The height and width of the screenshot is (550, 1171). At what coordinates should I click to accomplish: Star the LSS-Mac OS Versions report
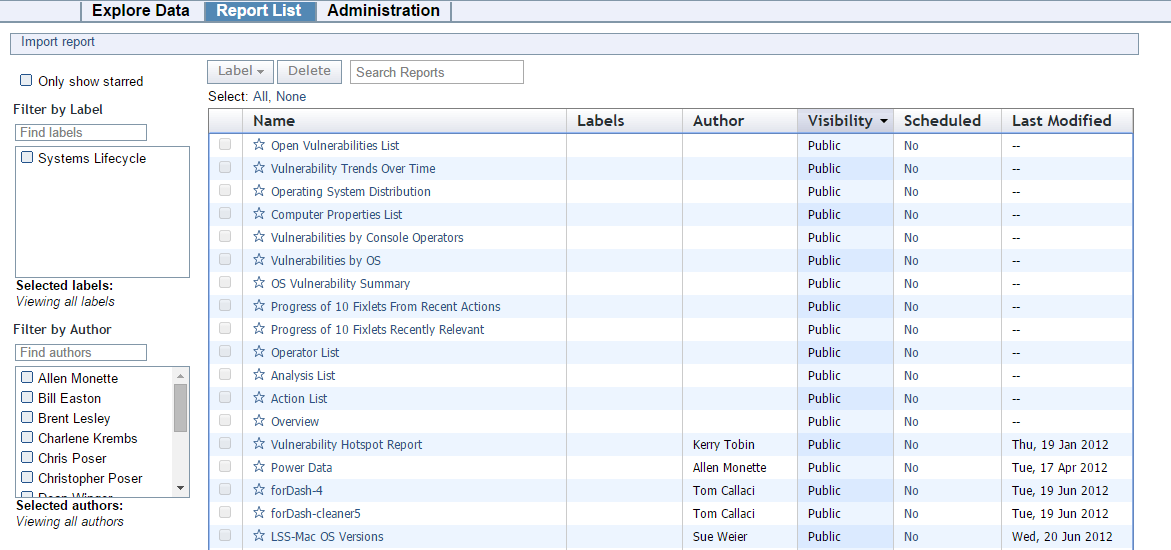pyautogui.click(x=259, y=535)
